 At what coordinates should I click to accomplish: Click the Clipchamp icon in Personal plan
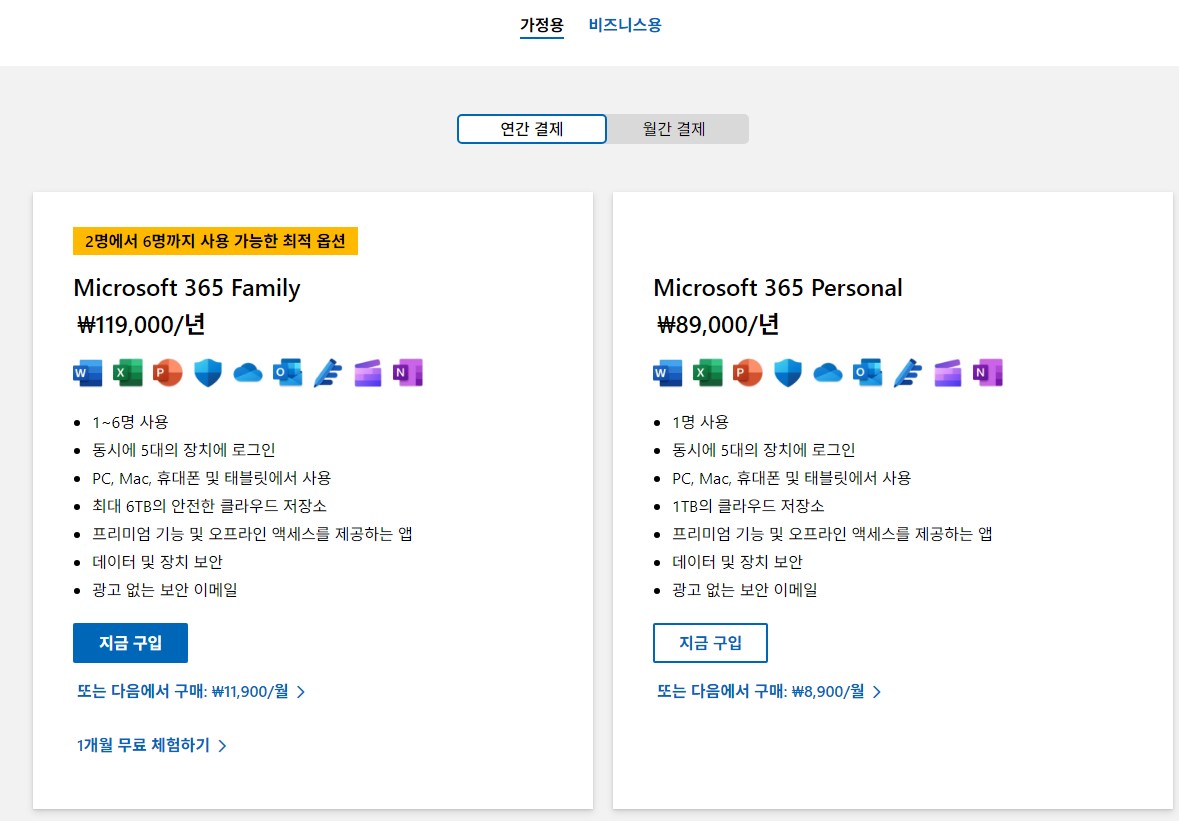(947, 373)
